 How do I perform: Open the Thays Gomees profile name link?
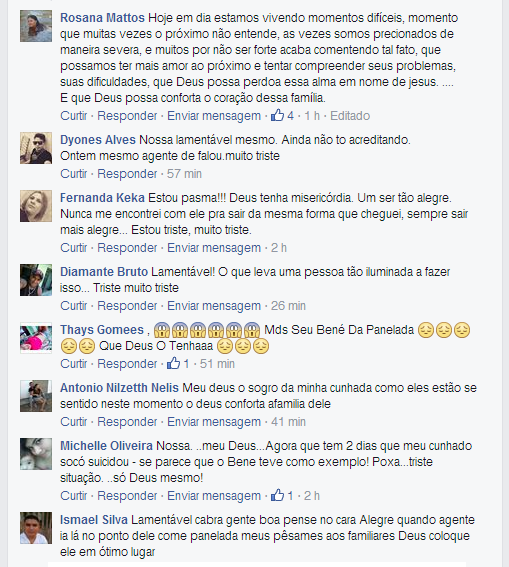pos(102,330)
